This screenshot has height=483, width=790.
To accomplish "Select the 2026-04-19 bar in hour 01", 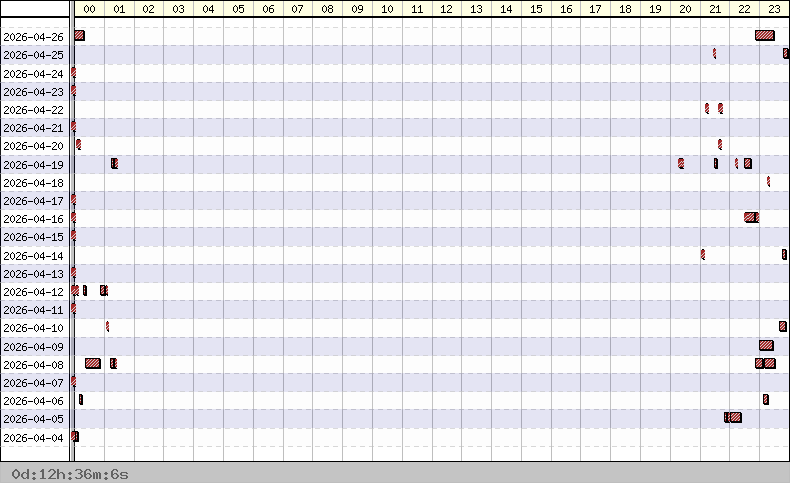I will (x=114, y=163).
